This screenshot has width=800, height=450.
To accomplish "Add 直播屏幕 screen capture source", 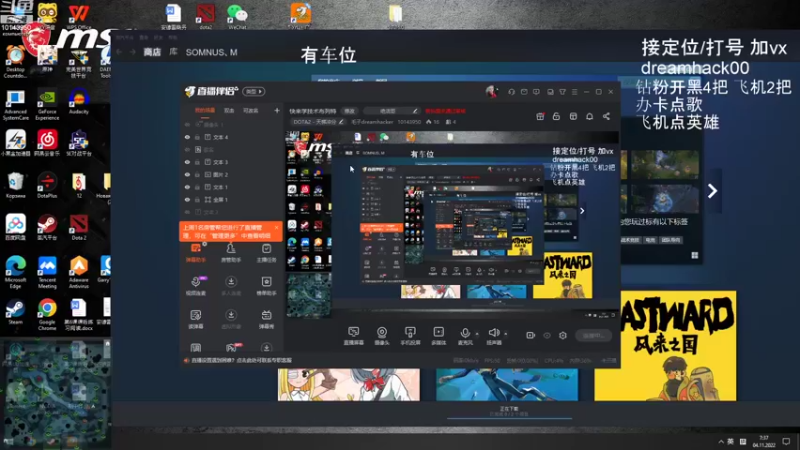I will 354,336.
